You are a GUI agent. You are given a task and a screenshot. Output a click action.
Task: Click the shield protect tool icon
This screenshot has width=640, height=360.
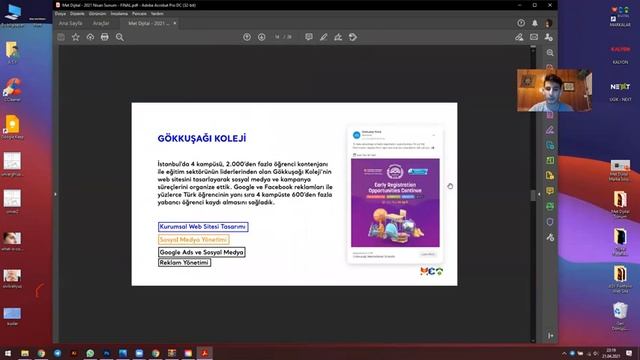(550, 222)
